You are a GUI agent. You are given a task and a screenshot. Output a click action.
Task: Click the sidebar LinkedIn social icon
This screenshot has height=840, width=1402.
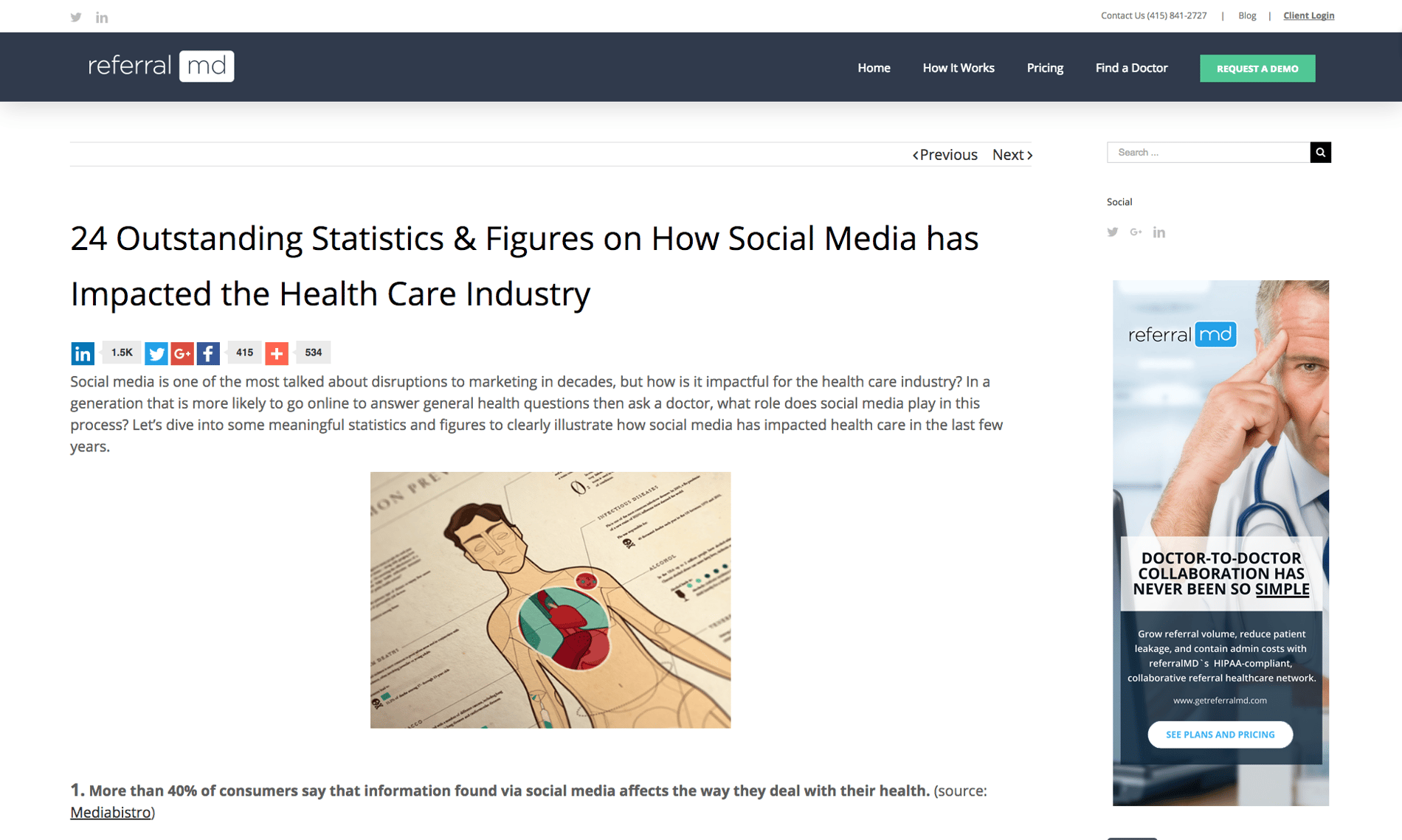tap(1158, 232)
